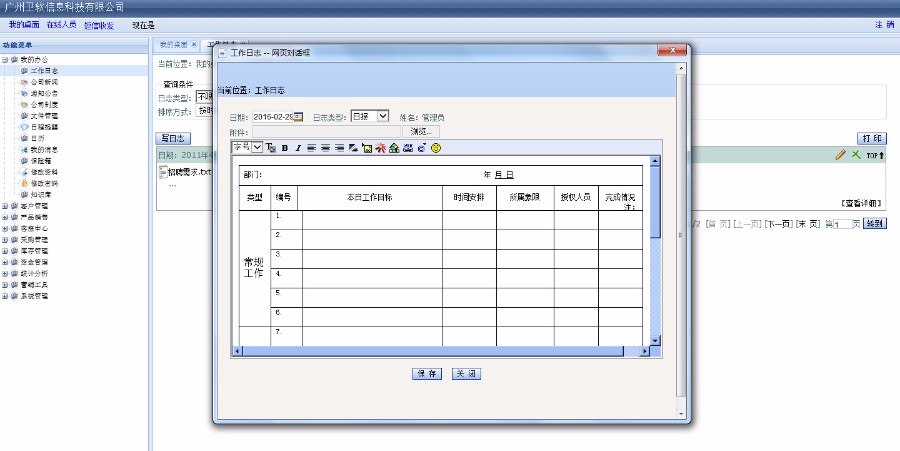Click the 下一页 next page link
This screenshot has height=451, width=900.
(779, 224)
